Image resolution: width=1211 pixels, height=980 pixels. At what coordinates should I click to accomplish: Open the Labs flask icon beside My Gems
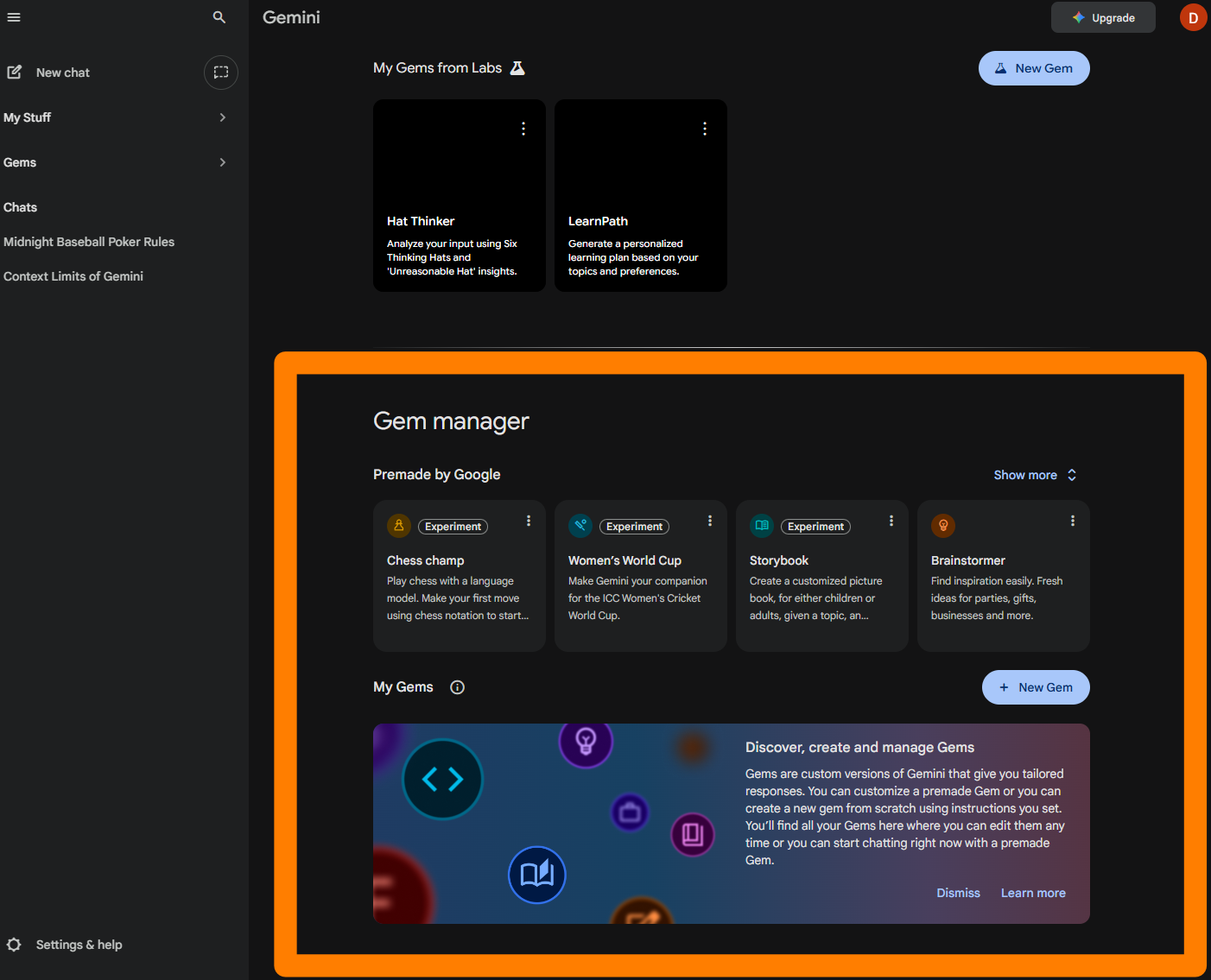click(x=517, y=67)
